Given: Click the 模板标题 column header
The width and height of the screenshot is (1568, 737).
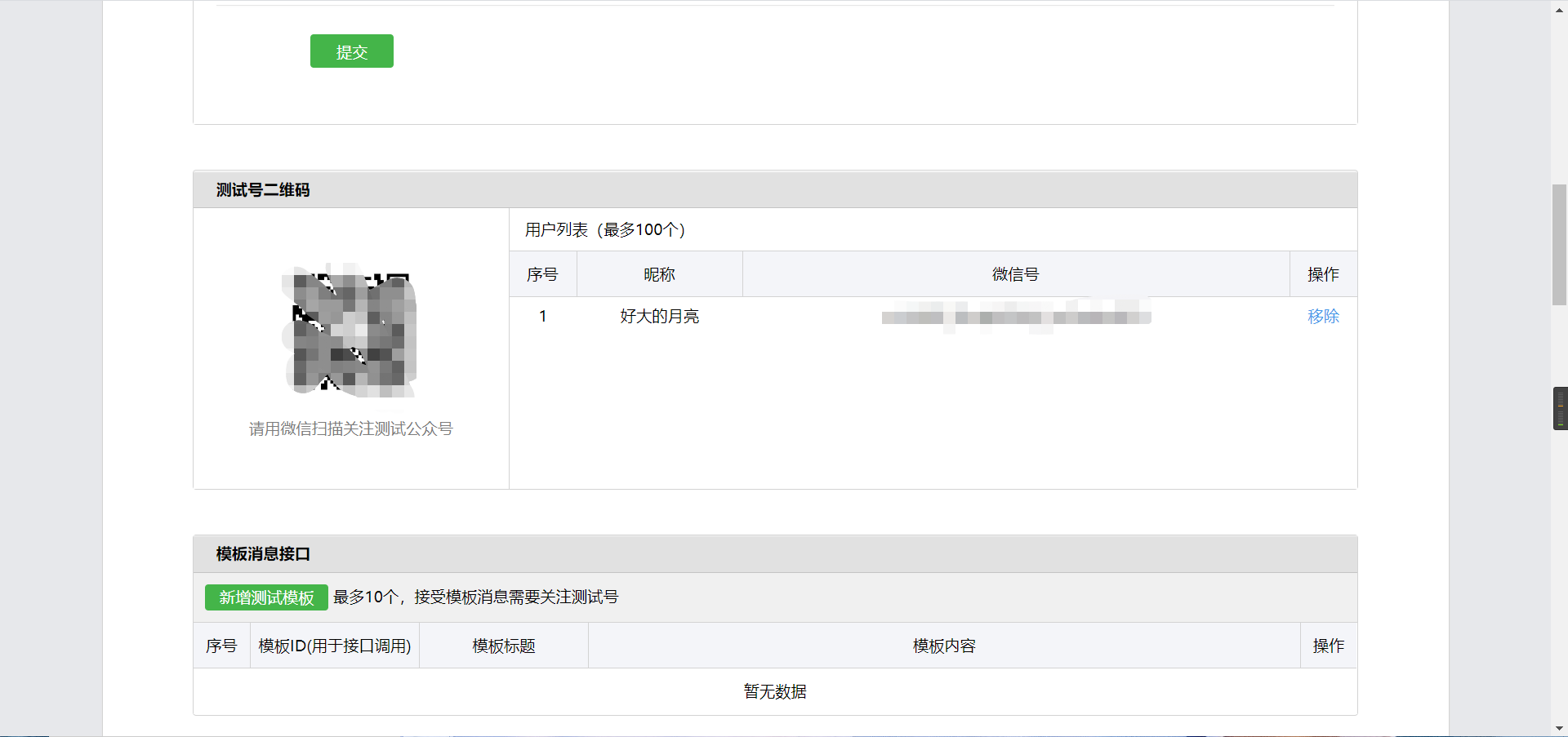Looking at the screenshot, I should point(504,646).
